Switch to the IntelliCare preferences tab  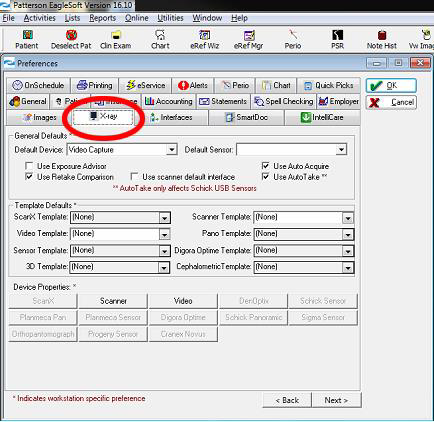322,117
